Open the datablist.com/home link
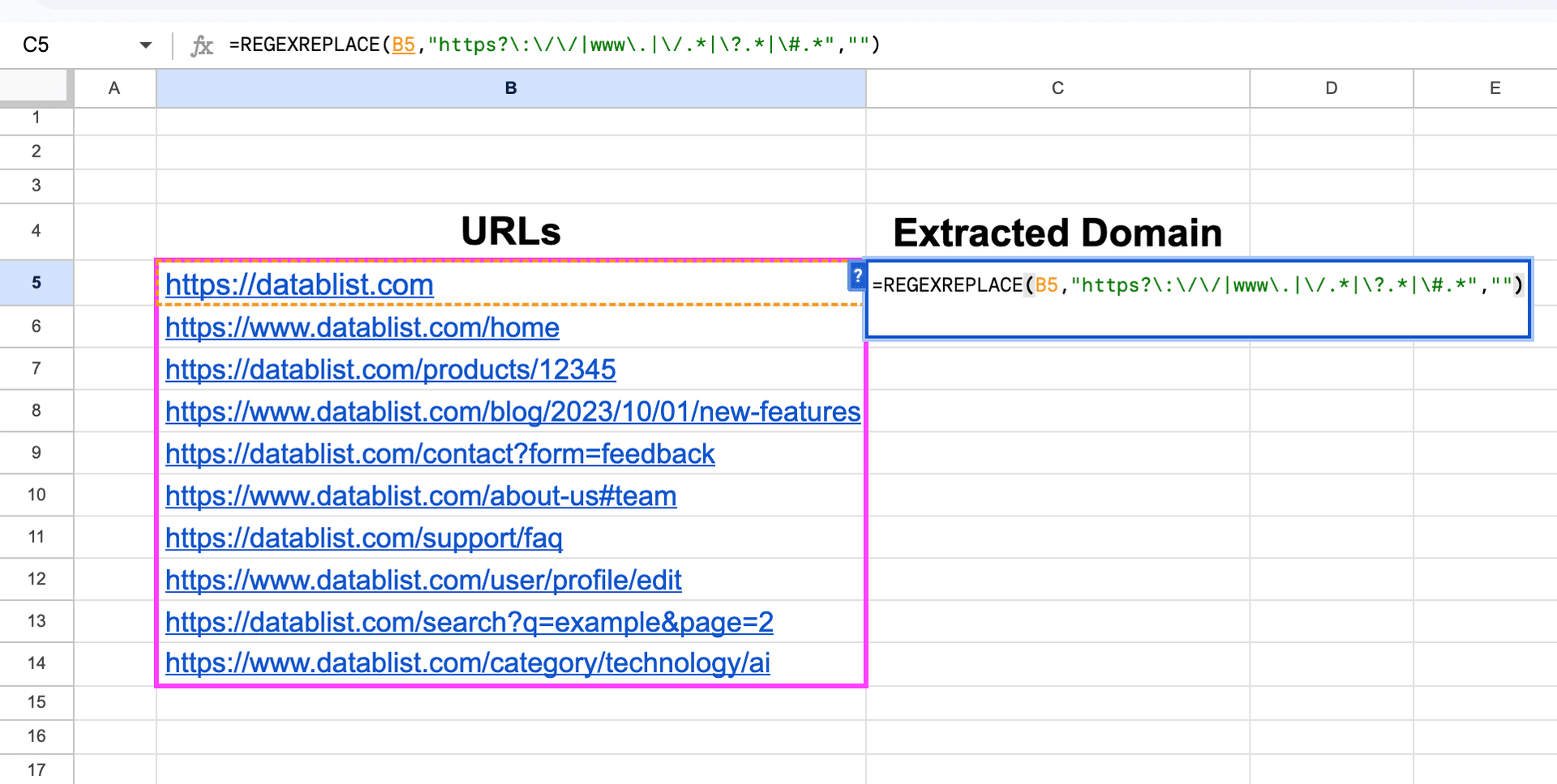1557x784 pixels. tap(362, 328)
